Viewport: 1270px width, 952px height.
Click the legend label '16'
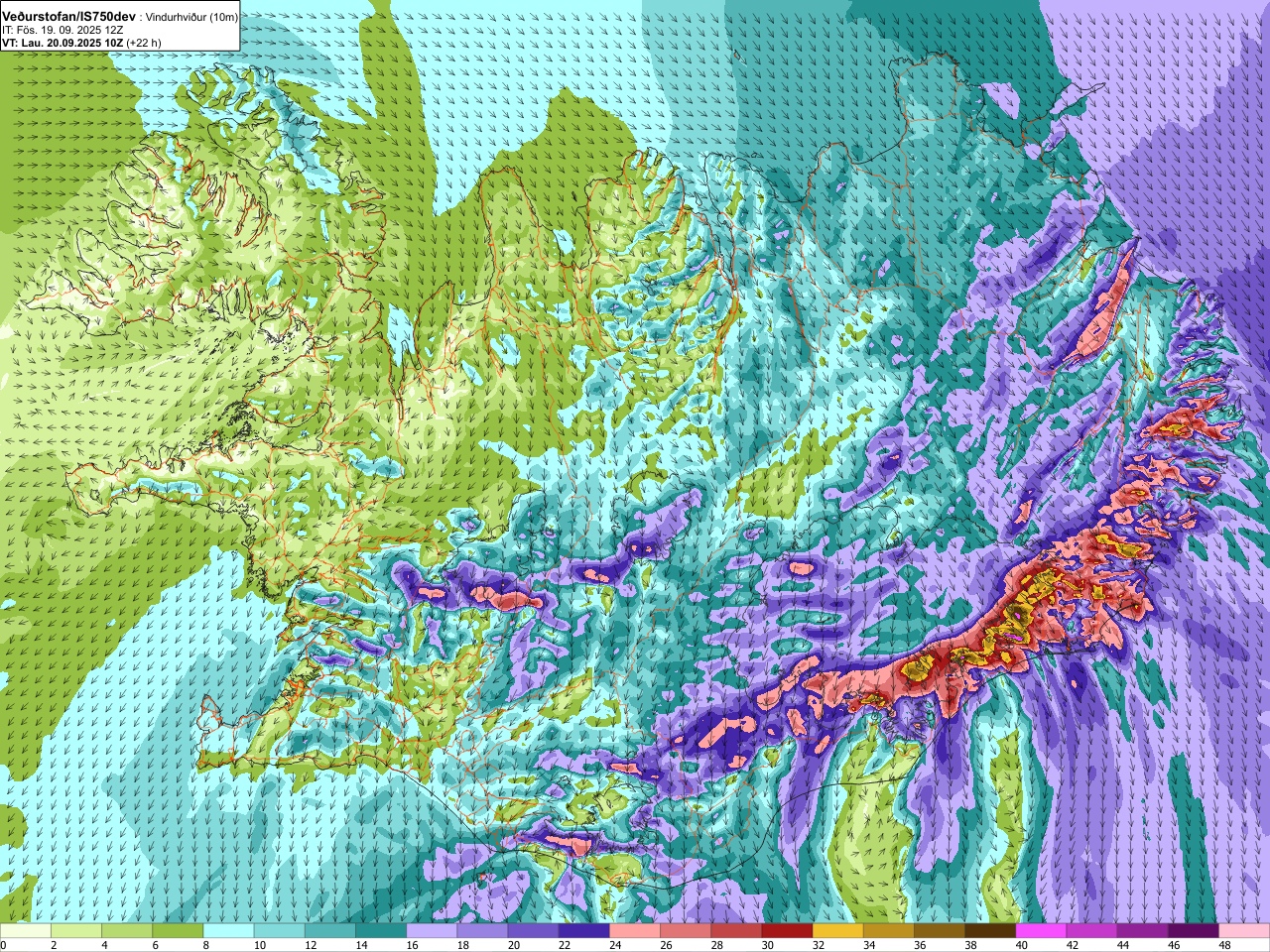(411, 945)
